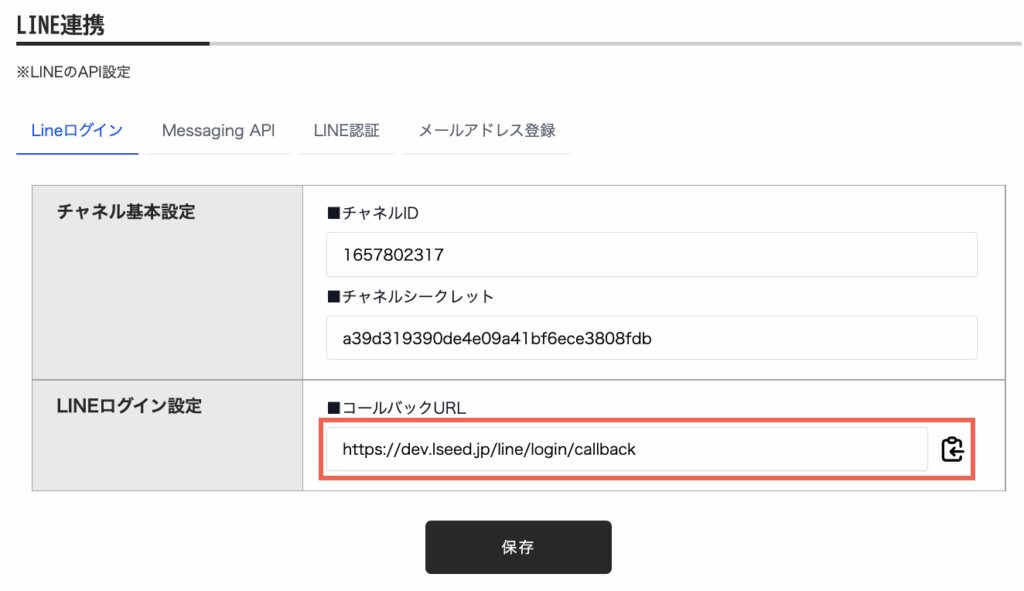Focus the チャネルID input field
Screen dimensions: 1024x591
tap(650, 255)
